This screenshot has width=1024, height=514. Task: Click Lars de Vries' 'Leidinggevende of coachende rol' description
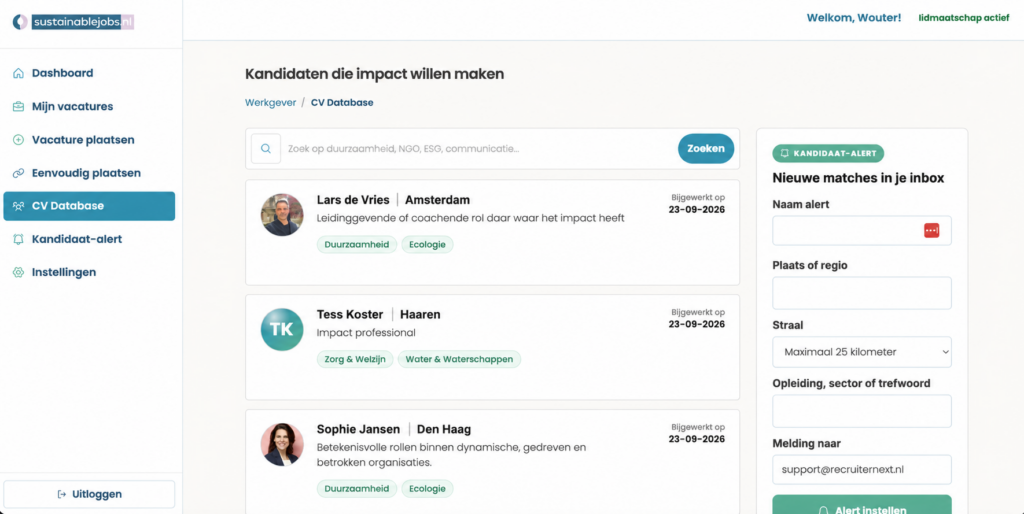coord(471,218)
